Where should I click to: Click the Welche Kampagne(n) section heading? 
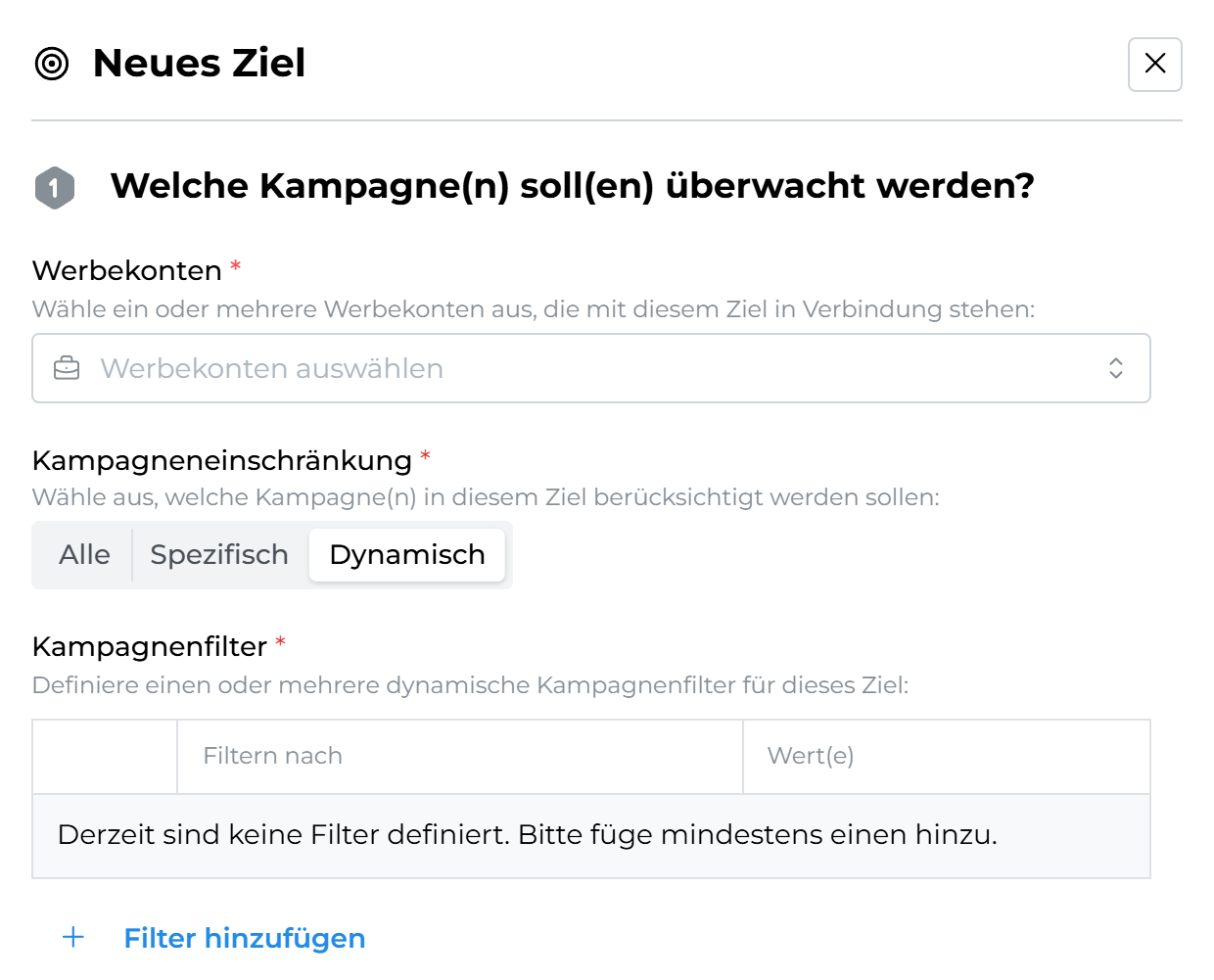pos(572,186)
